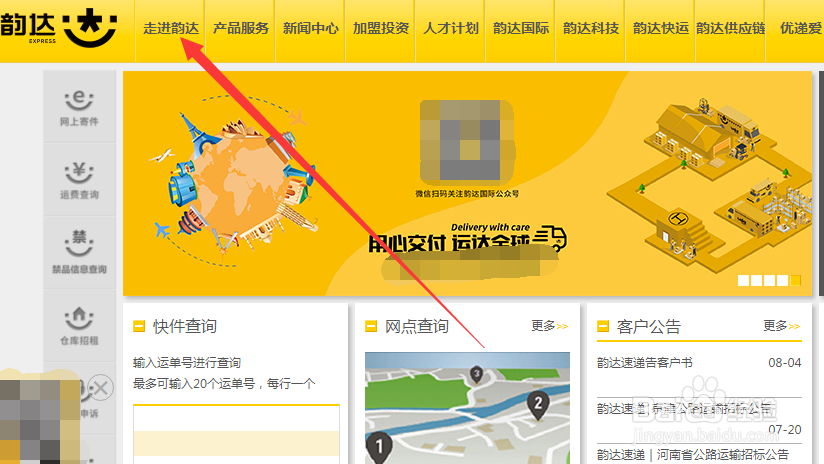Screen dimensions: 824x464
Task: Open the 韵达科技 menu
Action: pos(590,28)
